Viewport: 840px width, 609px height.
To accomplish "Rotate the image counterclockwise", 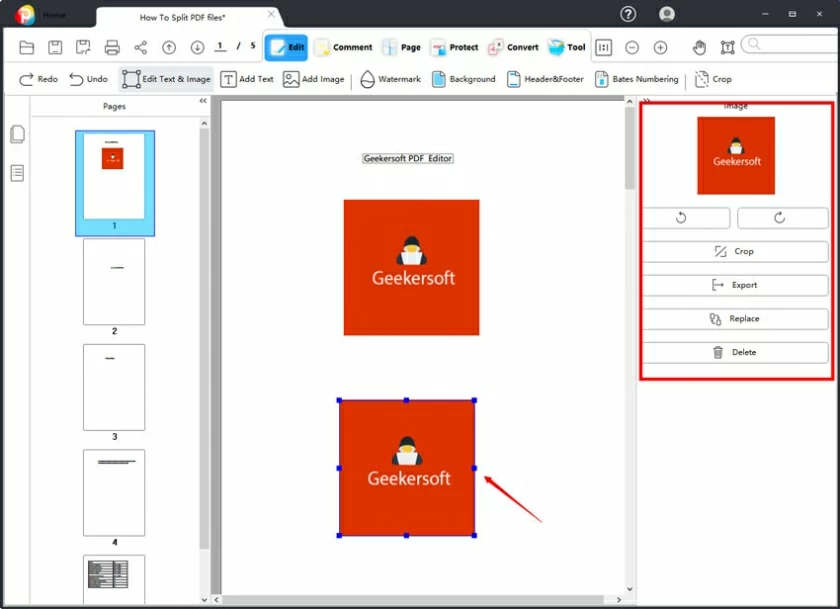I will [687, 217].
